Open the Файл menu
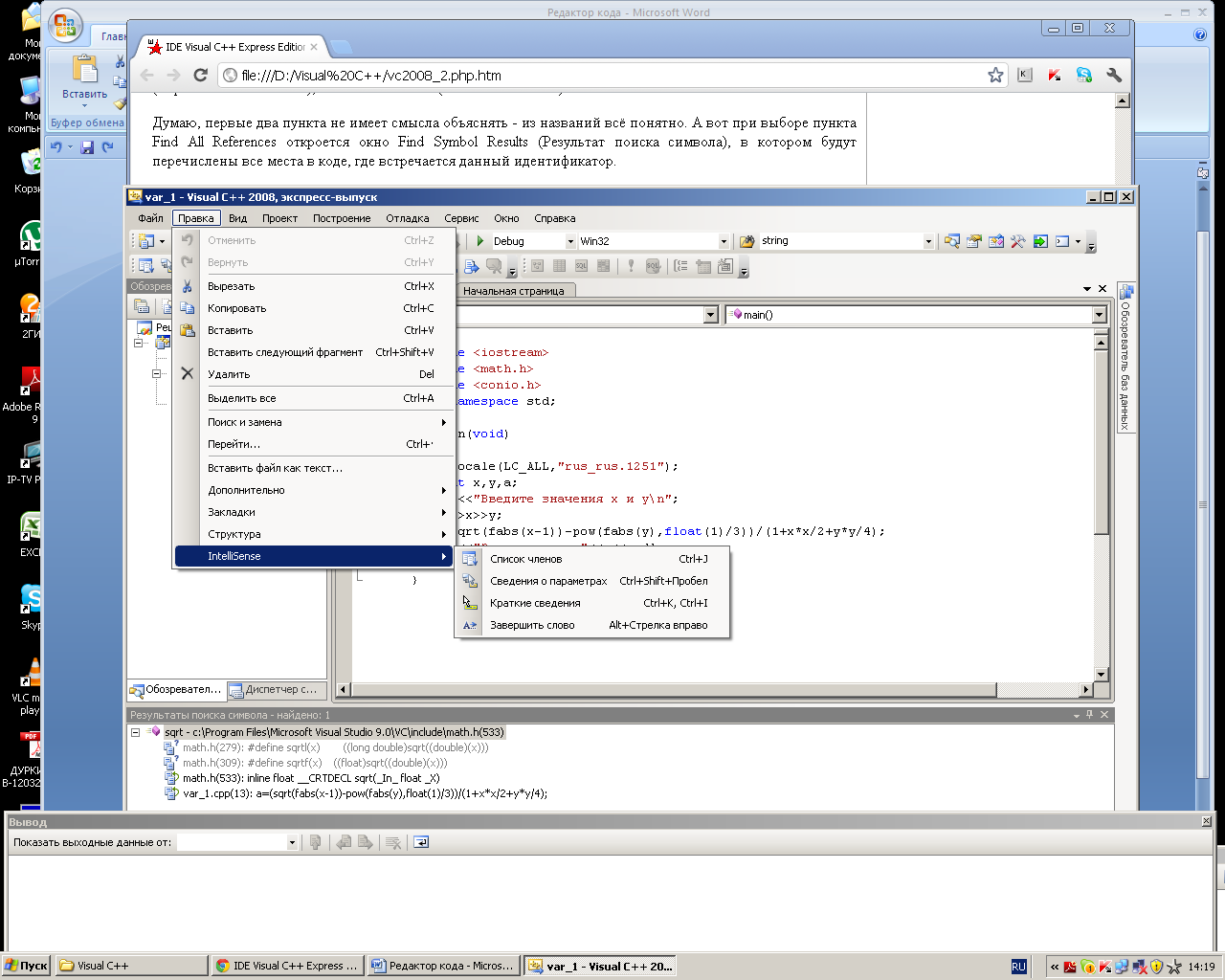 tap(150, 218)
